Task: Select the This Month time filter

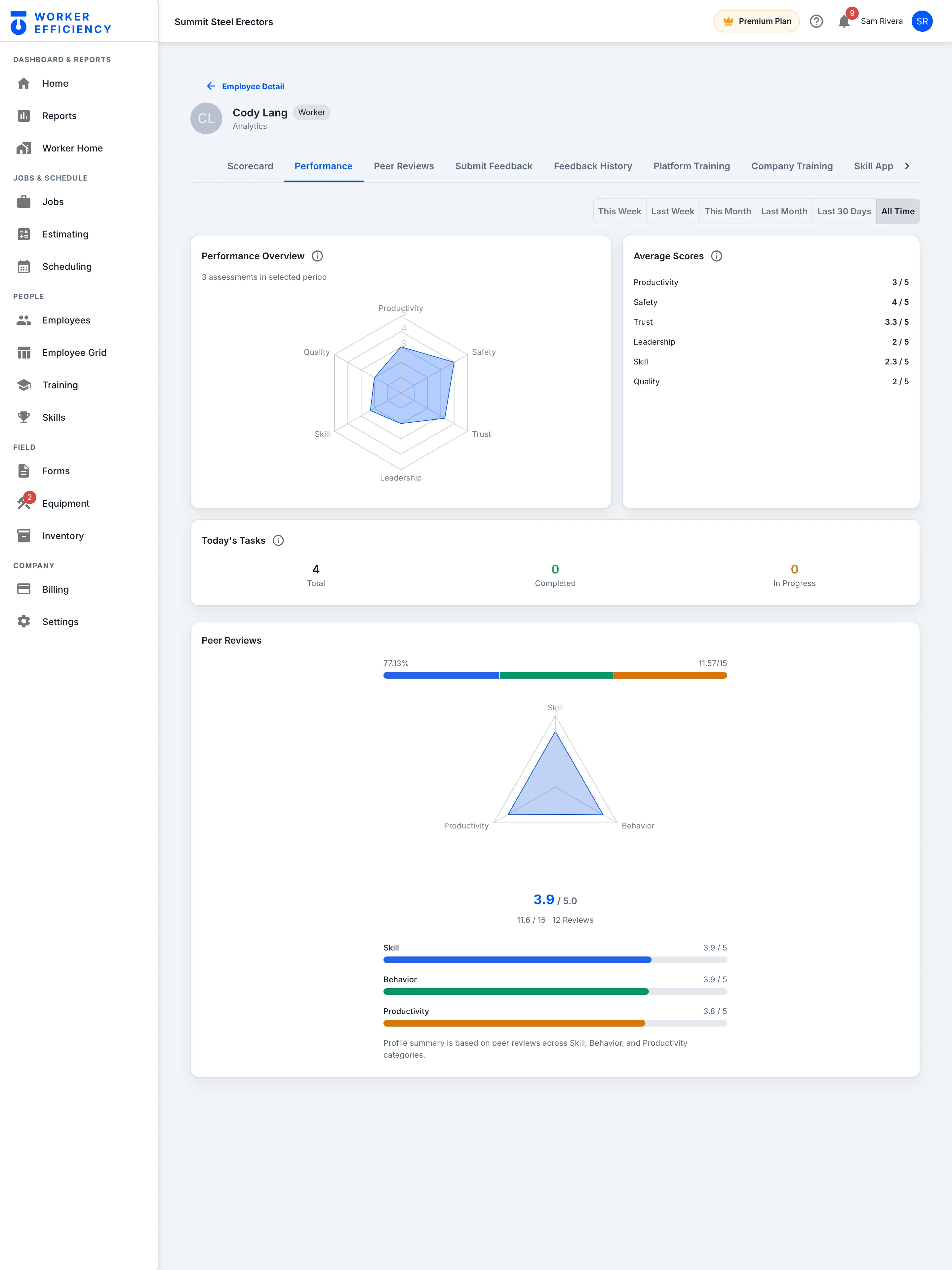Action: 728,211
